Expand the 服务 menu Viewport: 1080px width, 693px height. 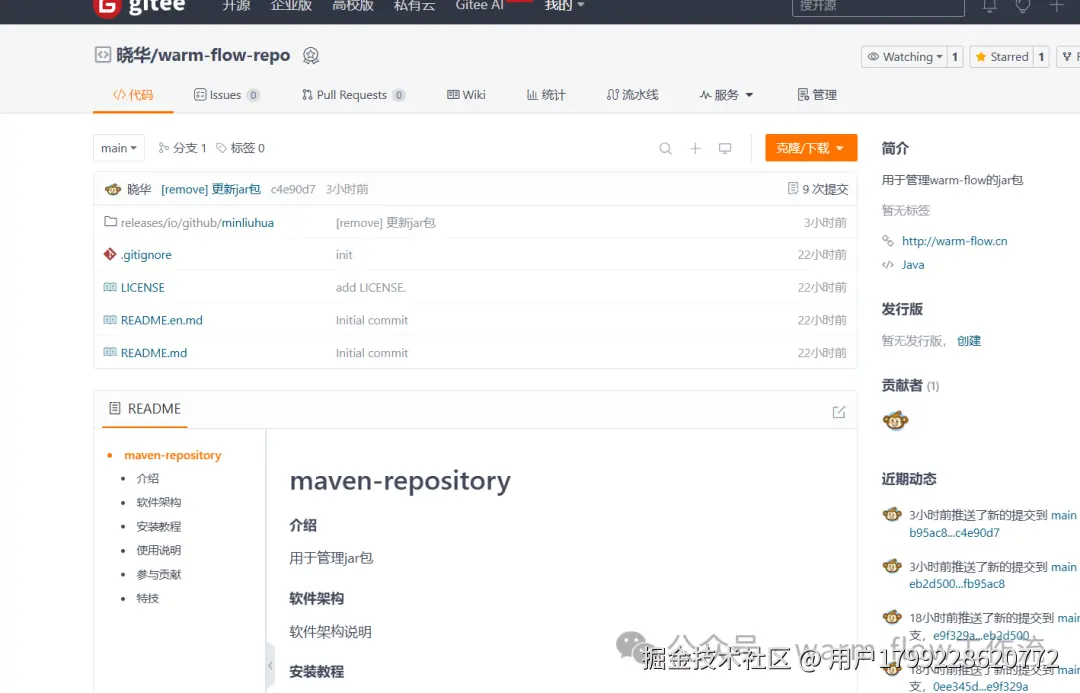pos(726,95)
